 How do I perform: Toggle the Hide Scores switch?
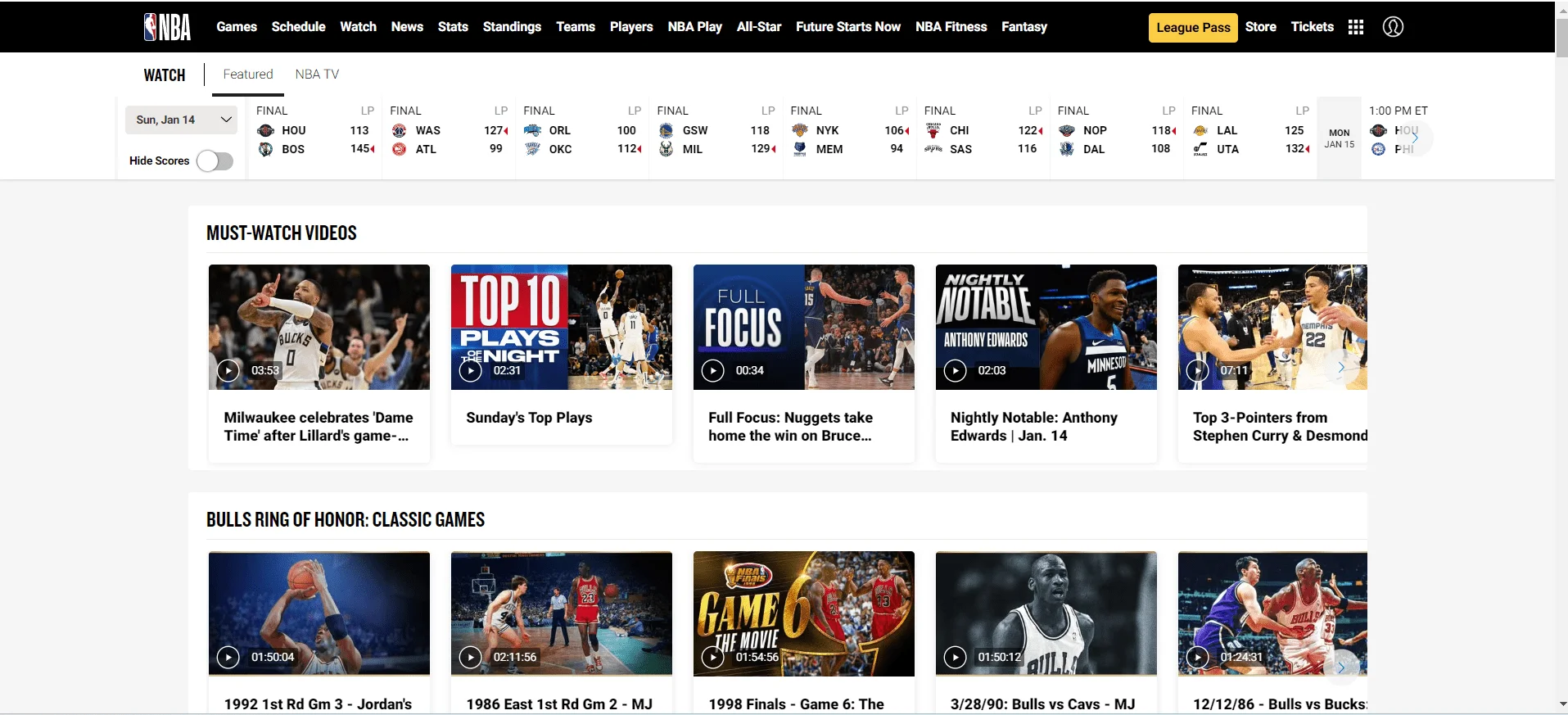pos(215,161)
